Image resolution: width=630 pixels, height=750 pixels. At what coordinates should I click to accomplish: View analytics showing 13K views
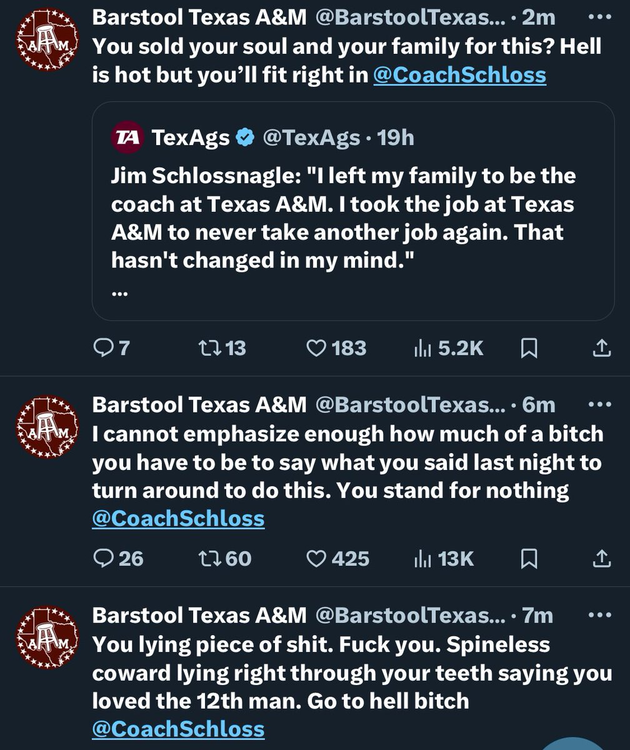pos(423,558)
